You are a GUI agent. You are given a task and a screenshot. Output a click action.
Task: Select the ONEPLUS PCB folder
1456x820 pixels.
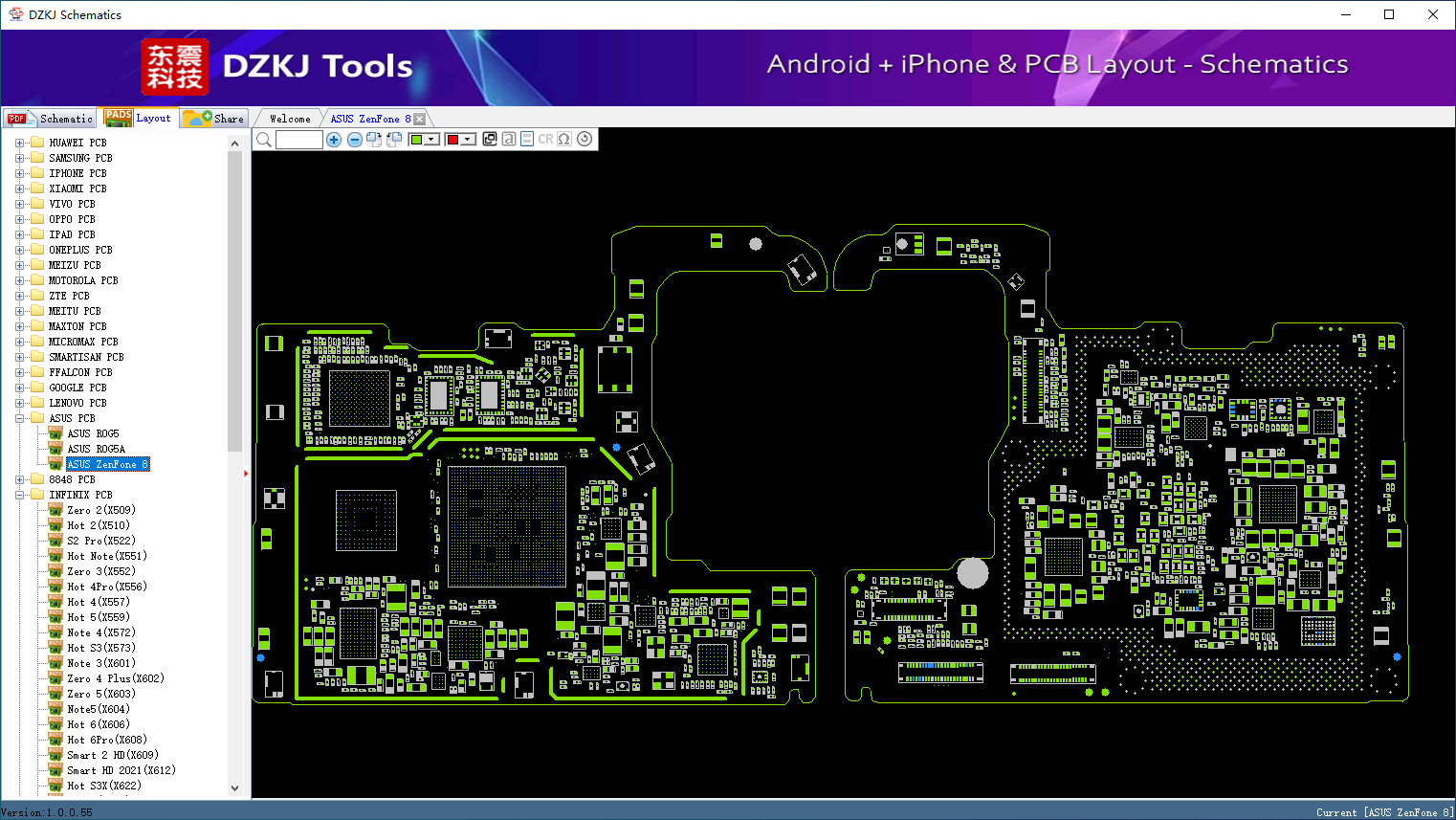tap(80, 250)
